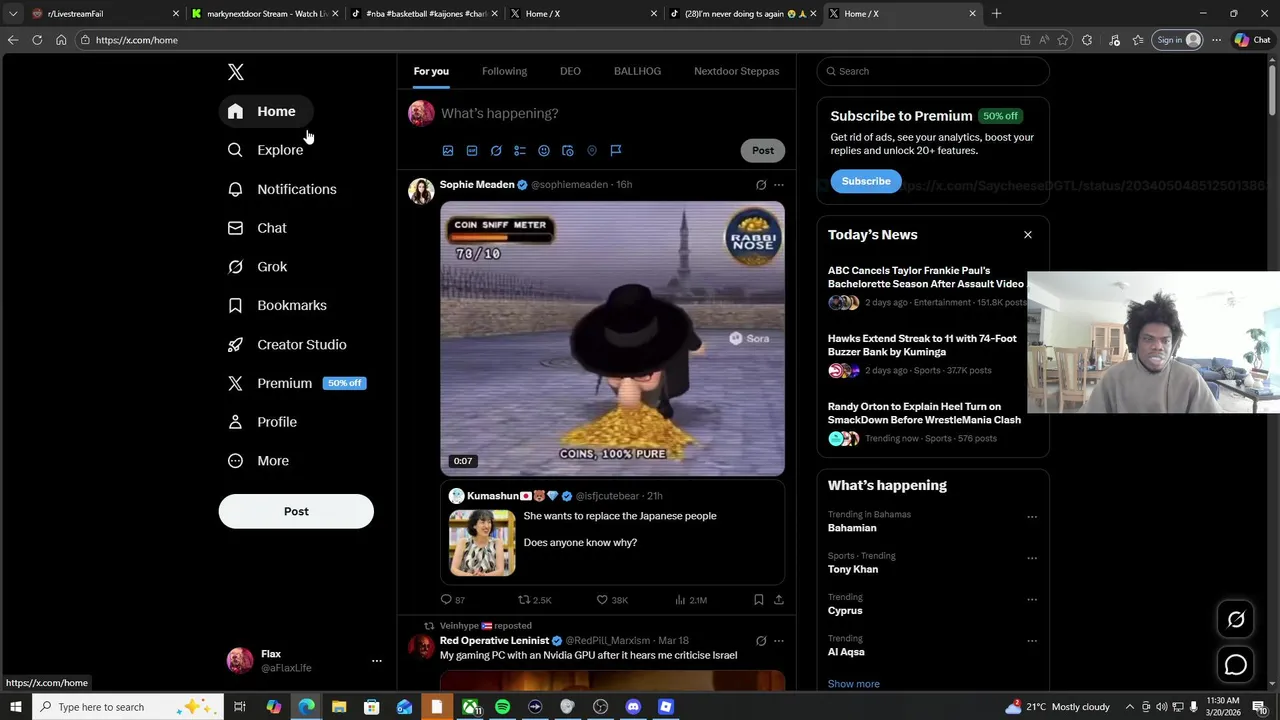1280x720 pixels.
Task: Open Chat in the sidebar
Action: click(x=257, y=228)
